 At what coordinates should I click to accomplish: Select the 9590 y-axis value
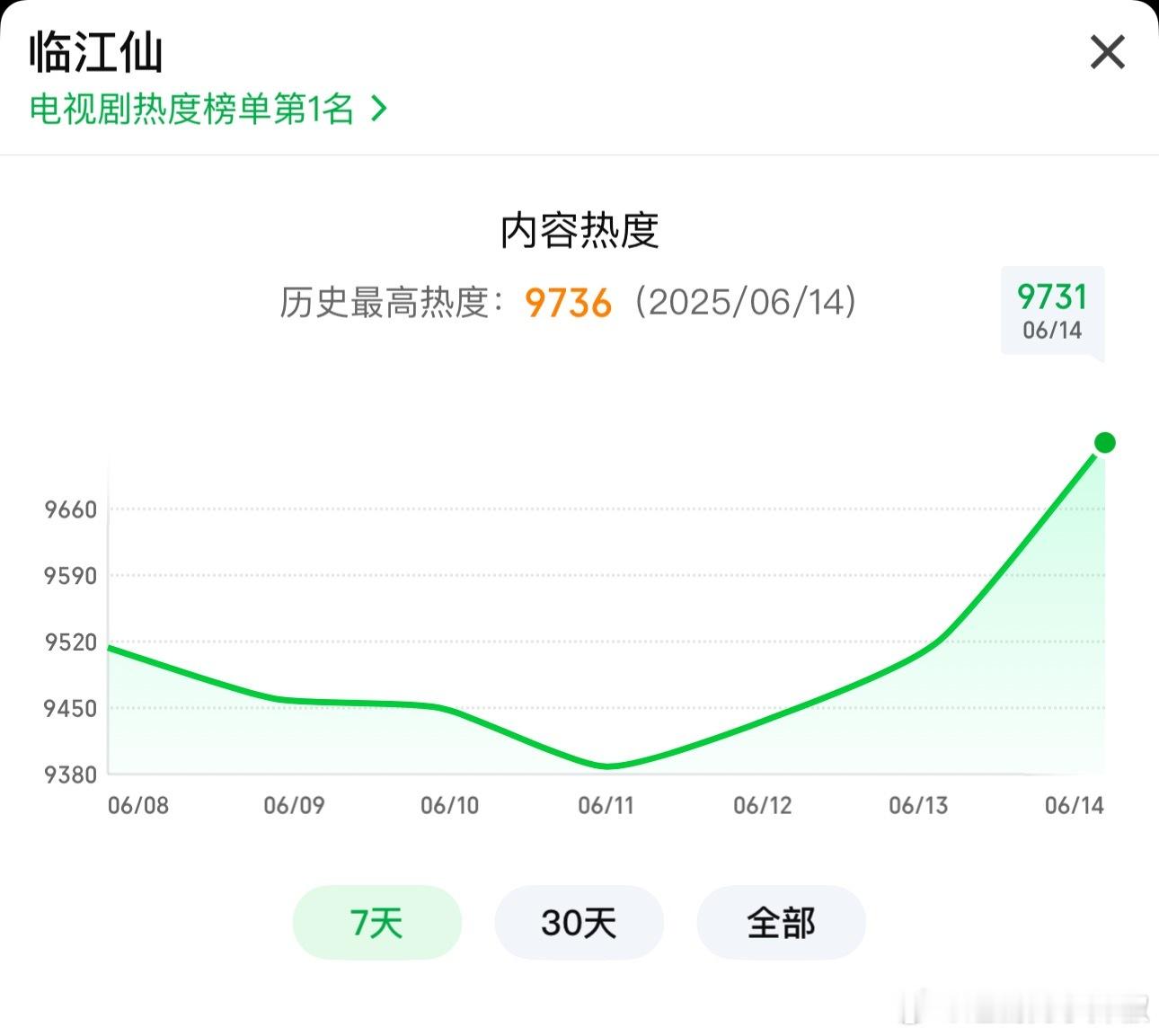pyautogui.click(x=70, y=576)
